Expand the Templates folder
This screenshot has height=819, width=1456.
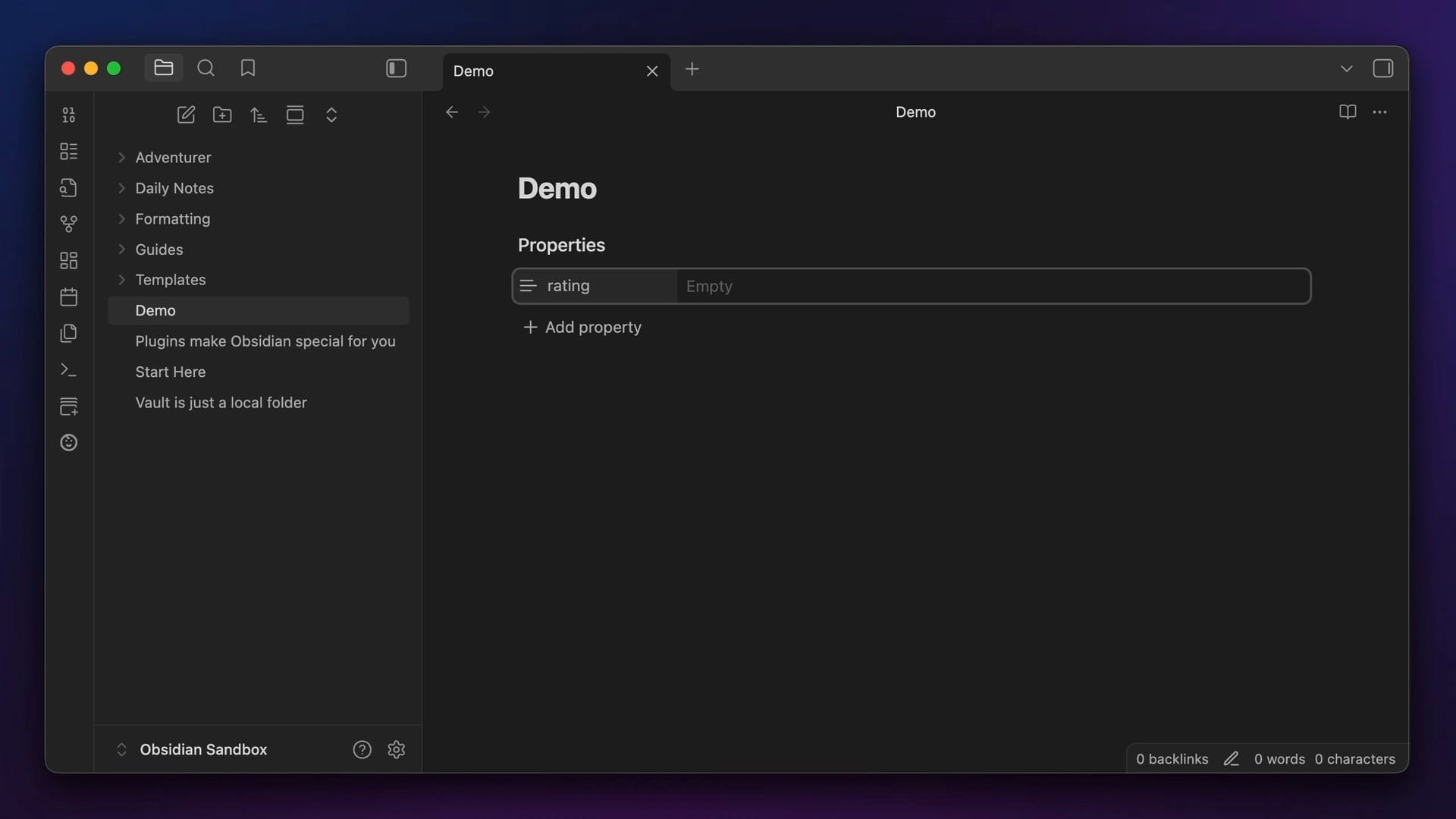tap(121, 280)
